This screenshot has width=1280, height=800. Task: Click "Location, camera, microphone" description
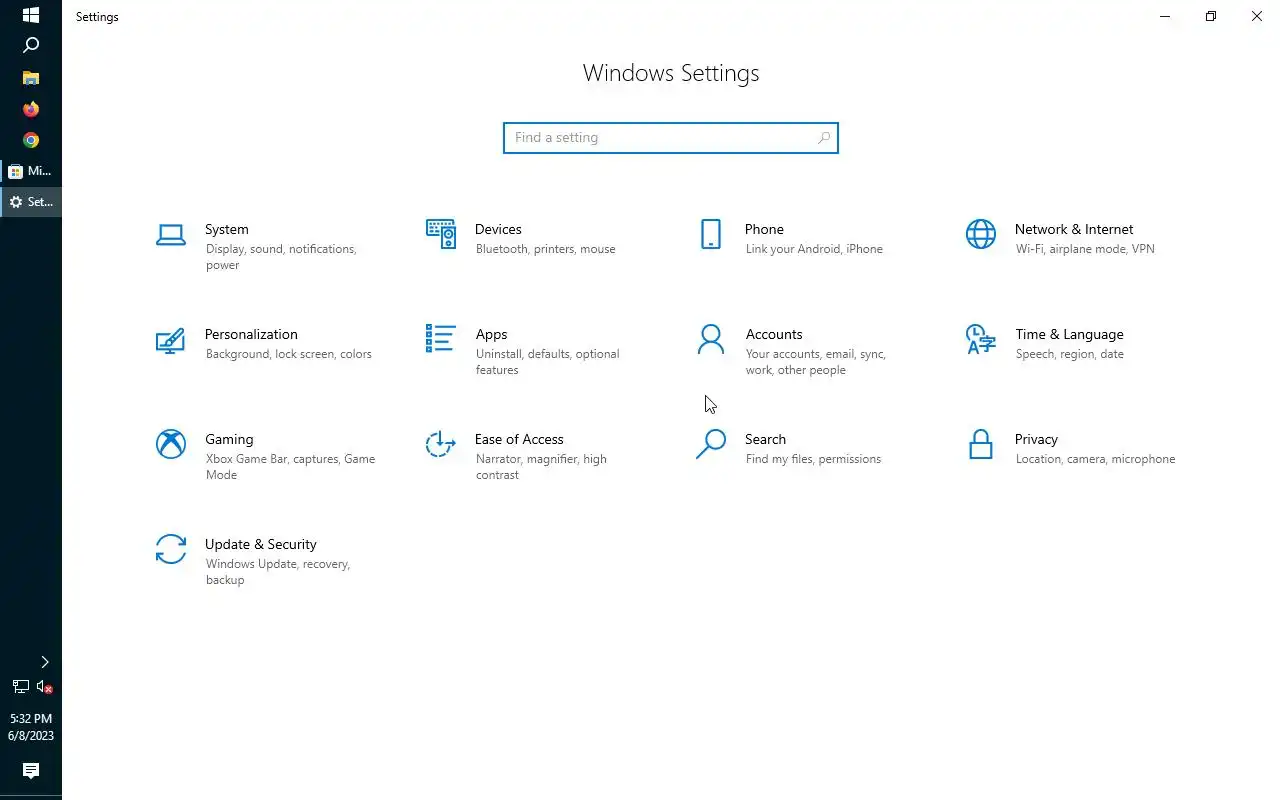click(x=1095, y=459)
